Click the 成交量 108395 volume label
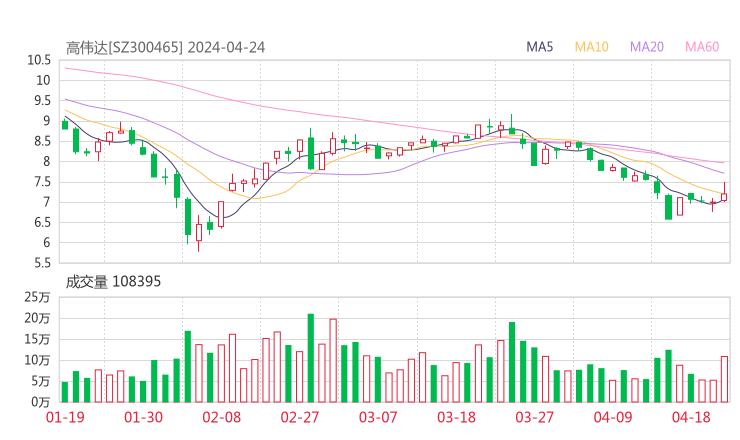The width and height of the screenshot is (740, 440). pos(113,282)
